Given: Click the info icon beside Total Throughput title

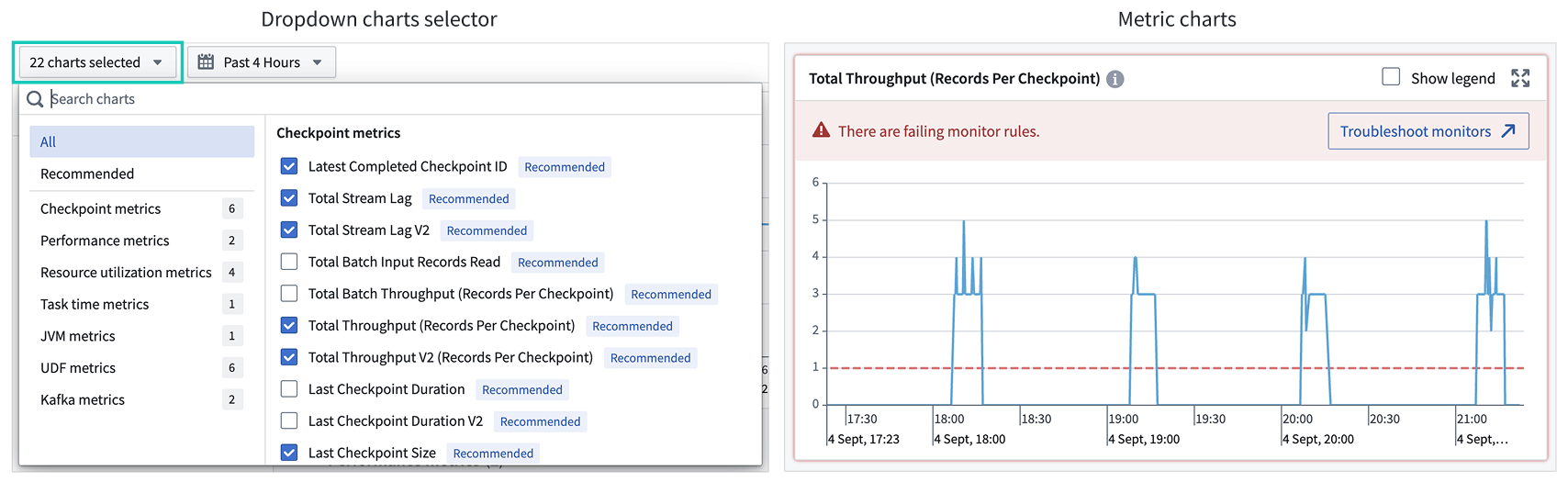Looking at the screenshot, I should coord(1115,79).
